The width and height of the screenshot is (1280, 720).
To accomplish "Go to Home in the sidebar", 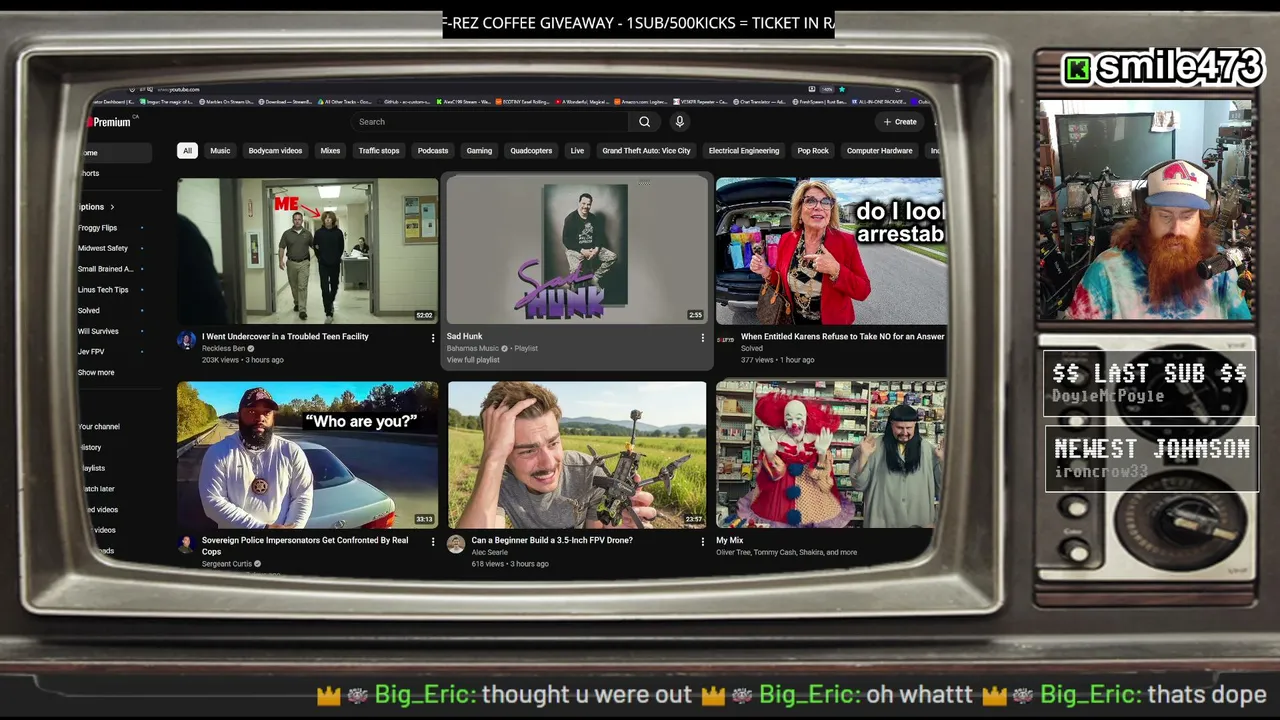I will coord(115,153).
